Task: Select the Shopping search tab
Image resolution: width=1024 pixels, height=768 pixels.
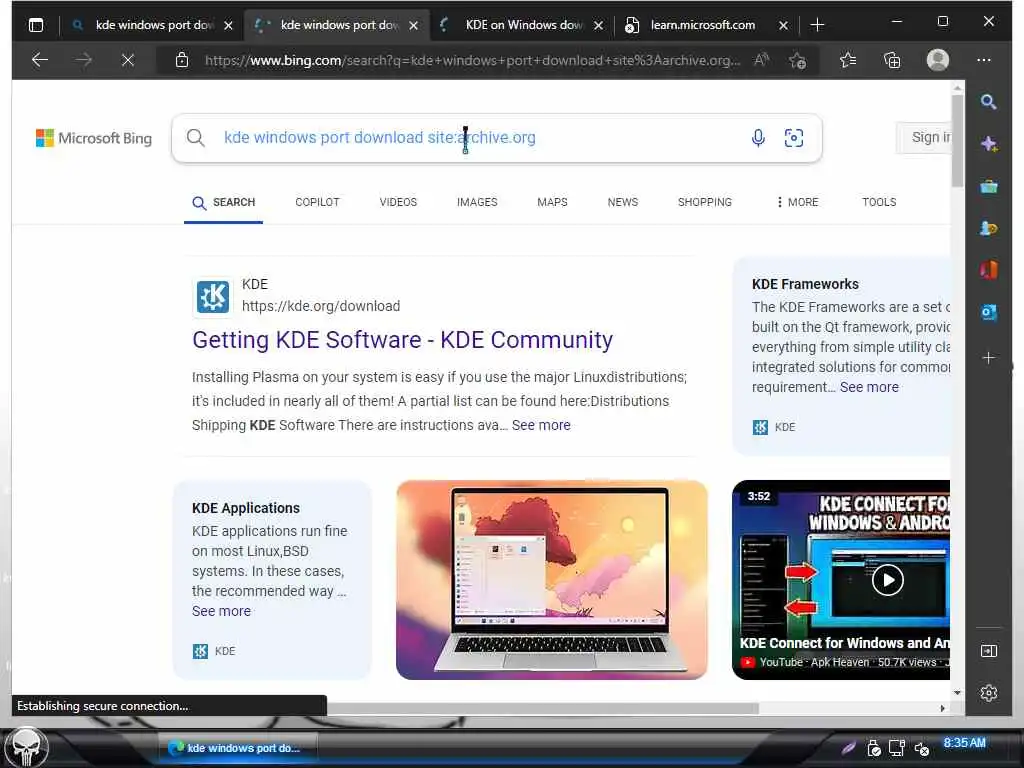Action: click(705, 202)
